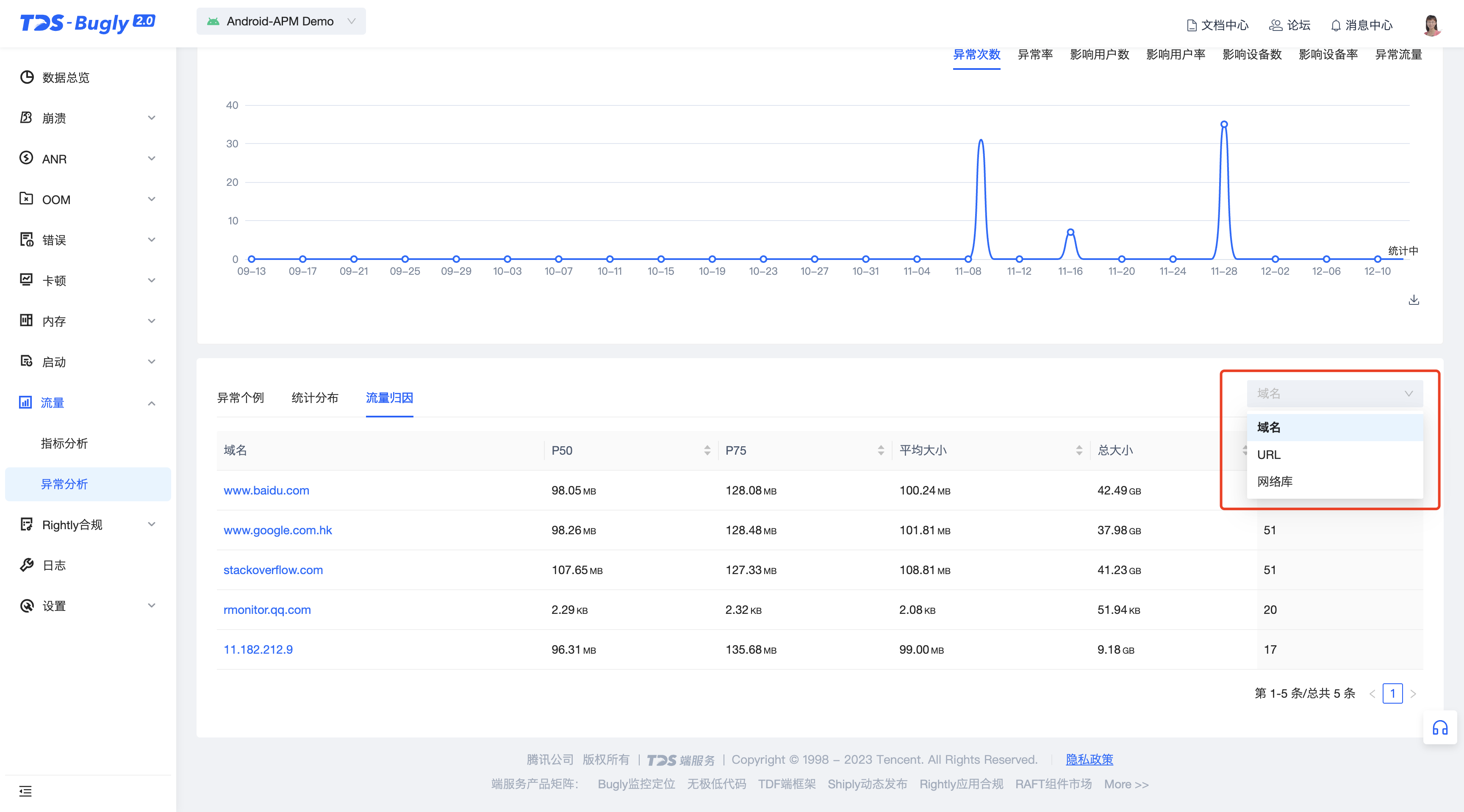Screen dimensions: 1464x812
Task: Open the 论坛 forum people icon
Action: point(1276,25)
